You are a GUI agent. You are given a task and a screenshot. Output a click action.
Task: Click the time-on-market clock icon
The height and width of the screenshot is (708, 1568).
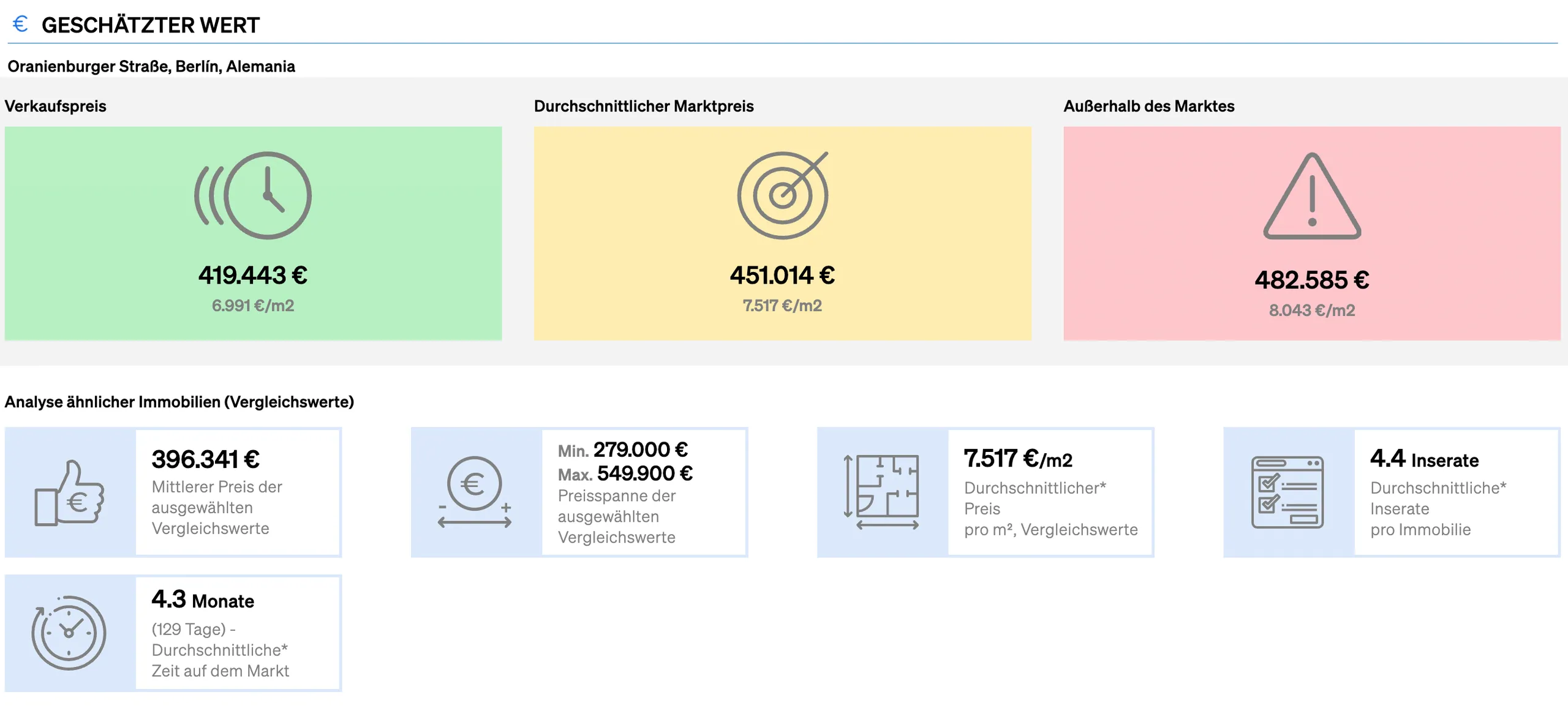click(69, 633)
